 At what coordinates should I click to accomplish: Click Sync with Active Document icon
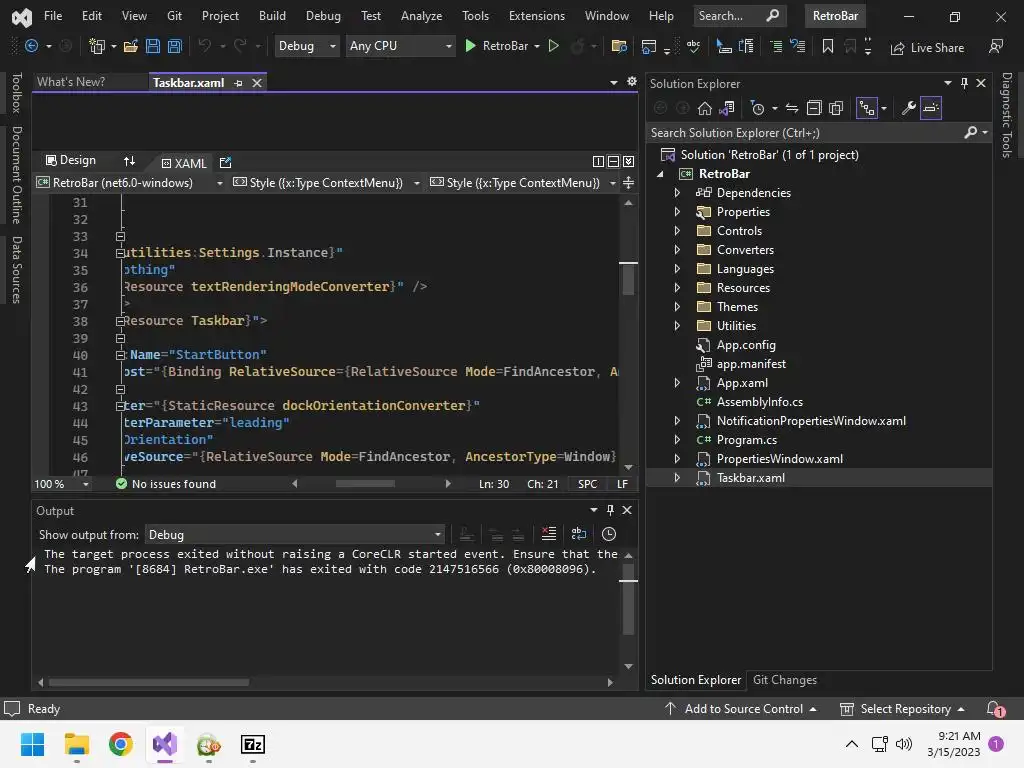point(792,108)
